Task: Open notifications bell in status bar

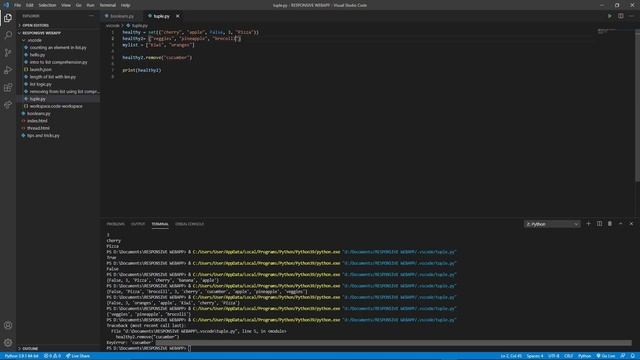Action: 633,356
